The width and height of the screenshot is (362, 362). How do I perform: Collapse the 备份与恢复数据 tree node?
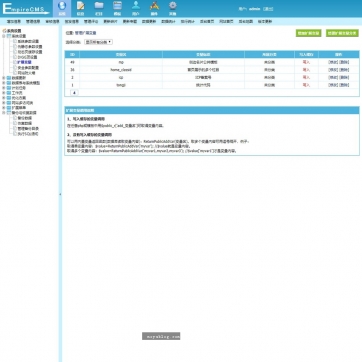[4, 113]
